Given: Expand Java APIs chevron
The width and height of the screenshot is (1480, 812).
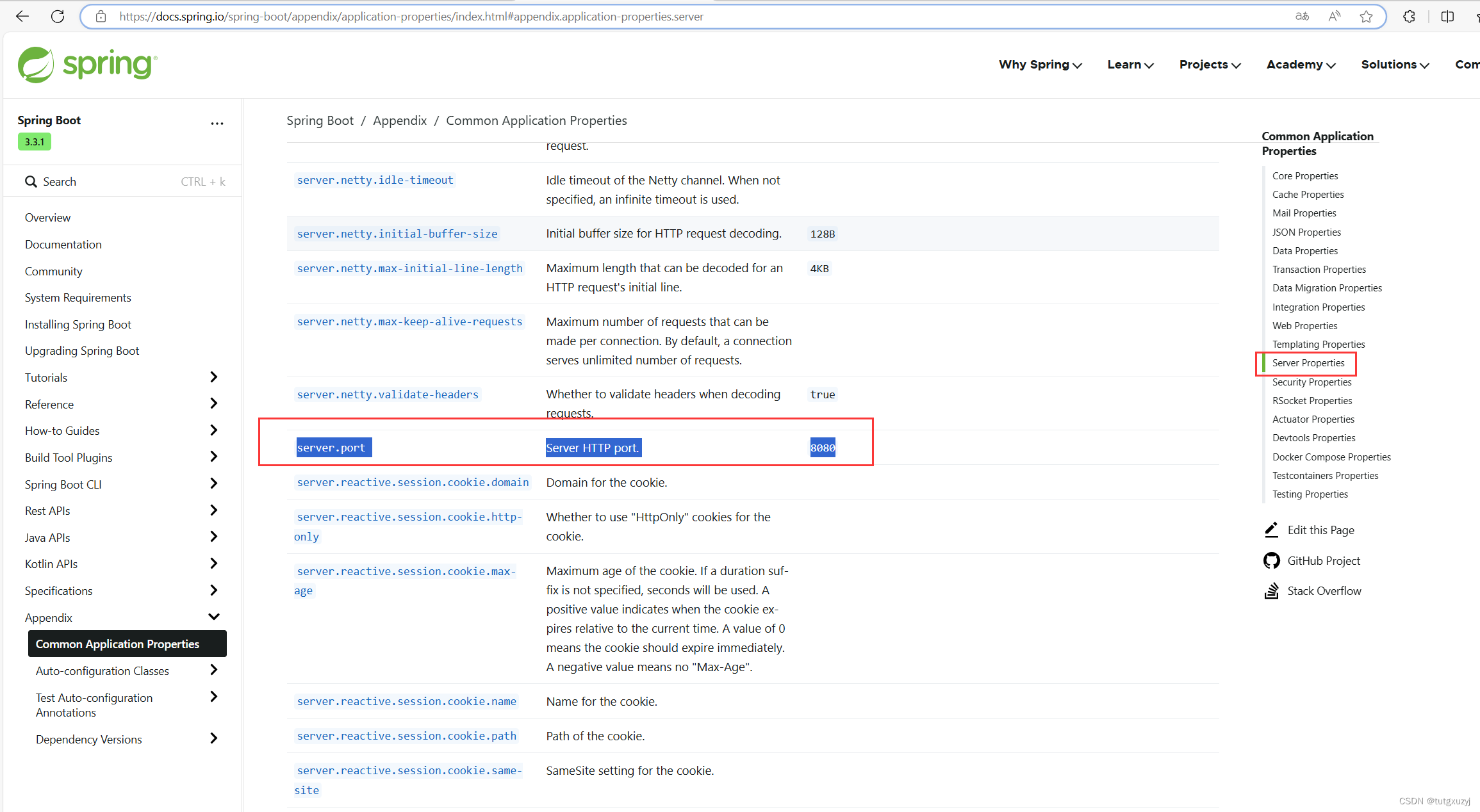Looking at the screenshot, I should point(214,537).
